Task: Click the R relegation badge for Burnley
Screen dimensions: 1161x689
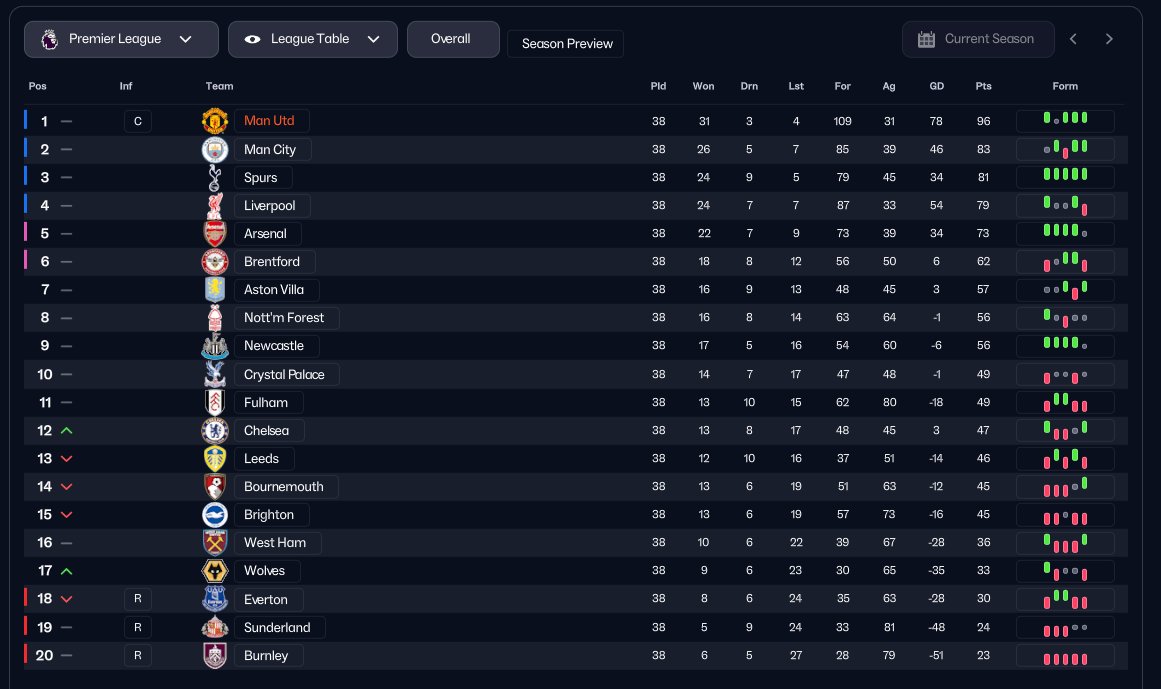Action: point(138,656)
